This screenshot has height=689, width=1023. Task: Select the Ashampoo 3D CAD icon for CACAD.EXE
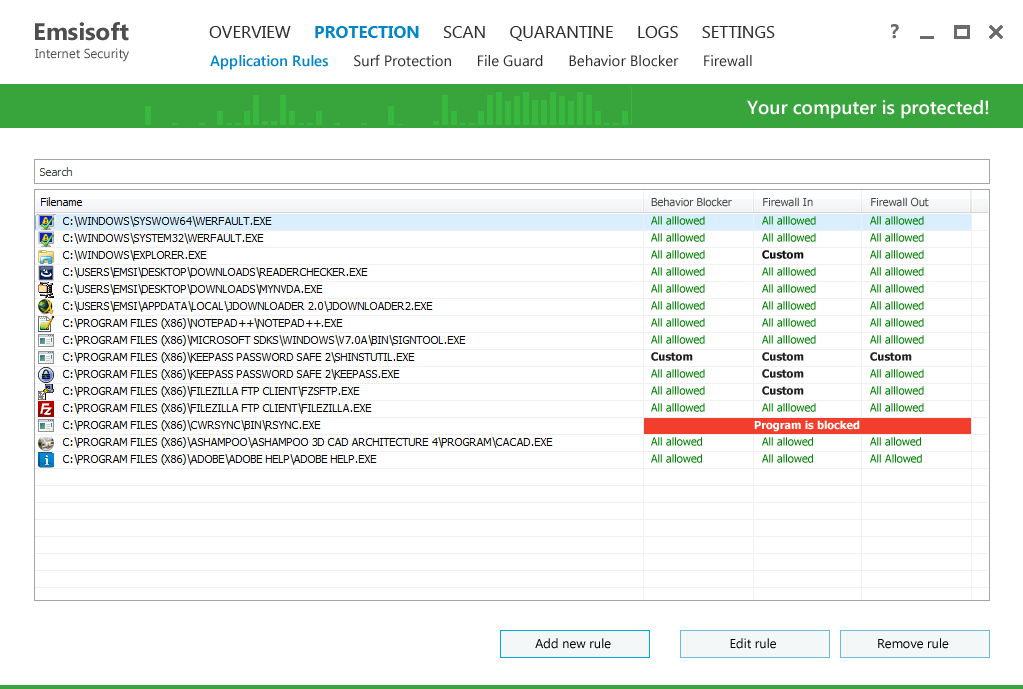pyautogui.click(x=45, y=441)
